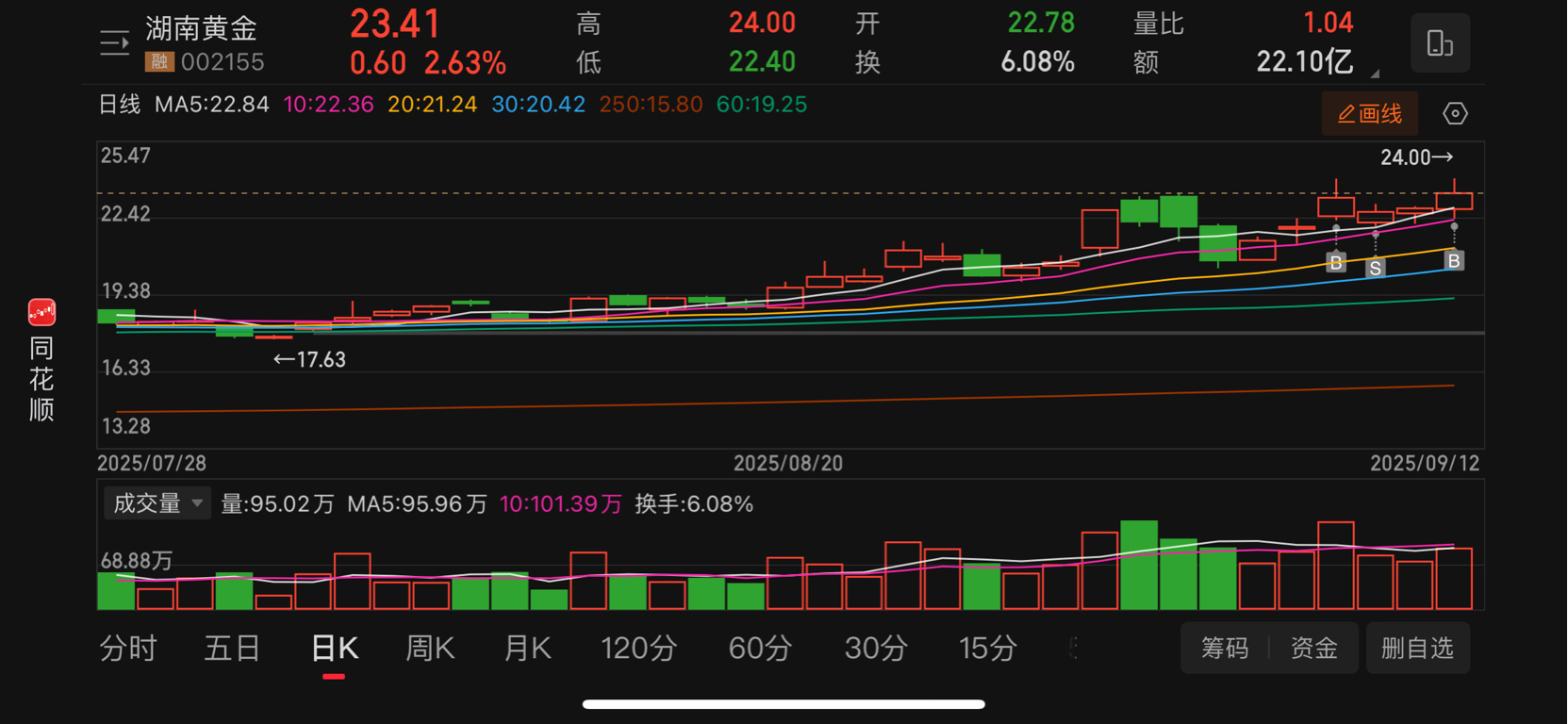Tap the 30:20.42 moving average label
Image resolution: width=1568 pixels, height=724 pixels.
pyautogui.click(x=538, y=105)
